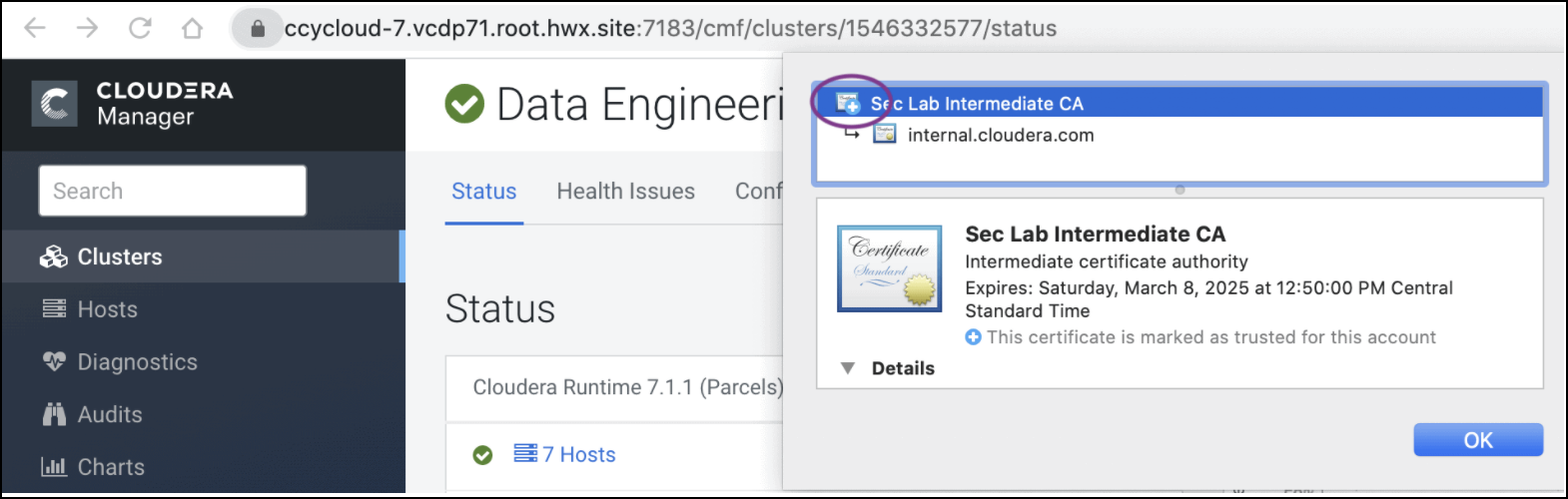Expand the certificate Details disclosure triangle

(x=848, y=368)
